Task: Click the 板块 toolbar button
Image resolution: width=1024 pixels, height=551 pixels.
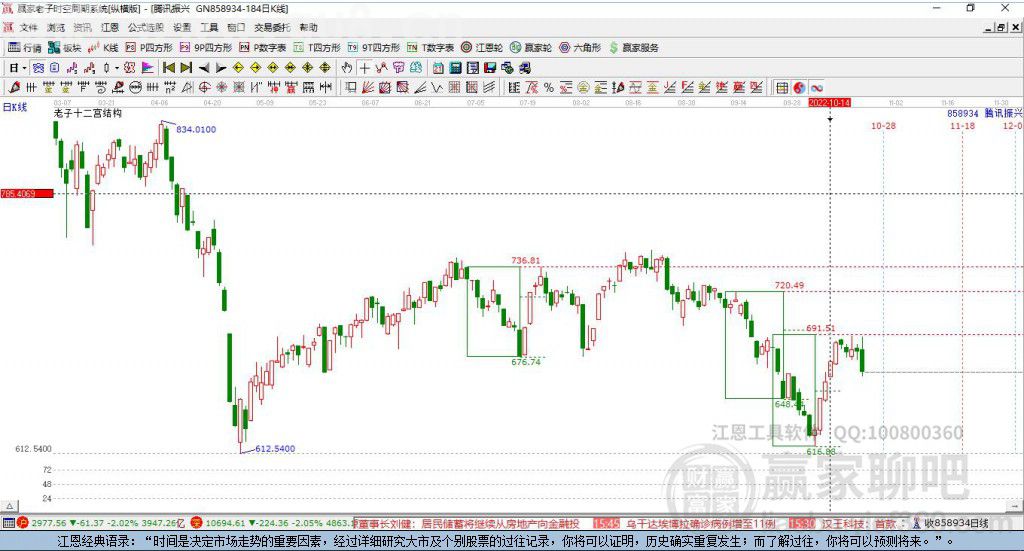Action: coord(65,48)
